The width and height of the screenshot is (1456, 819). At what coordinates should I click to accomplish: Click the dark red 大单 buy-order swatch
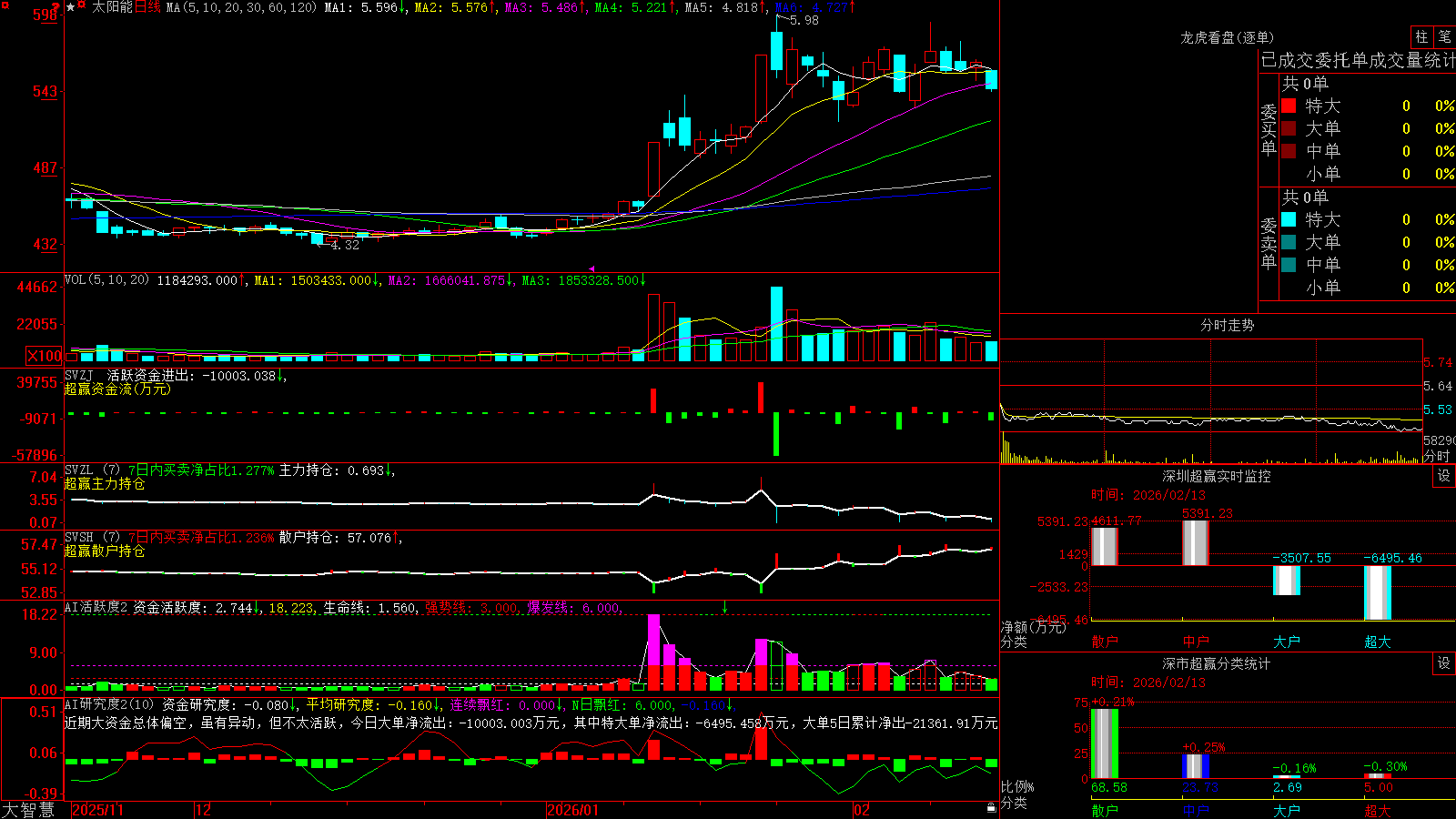1289,128
